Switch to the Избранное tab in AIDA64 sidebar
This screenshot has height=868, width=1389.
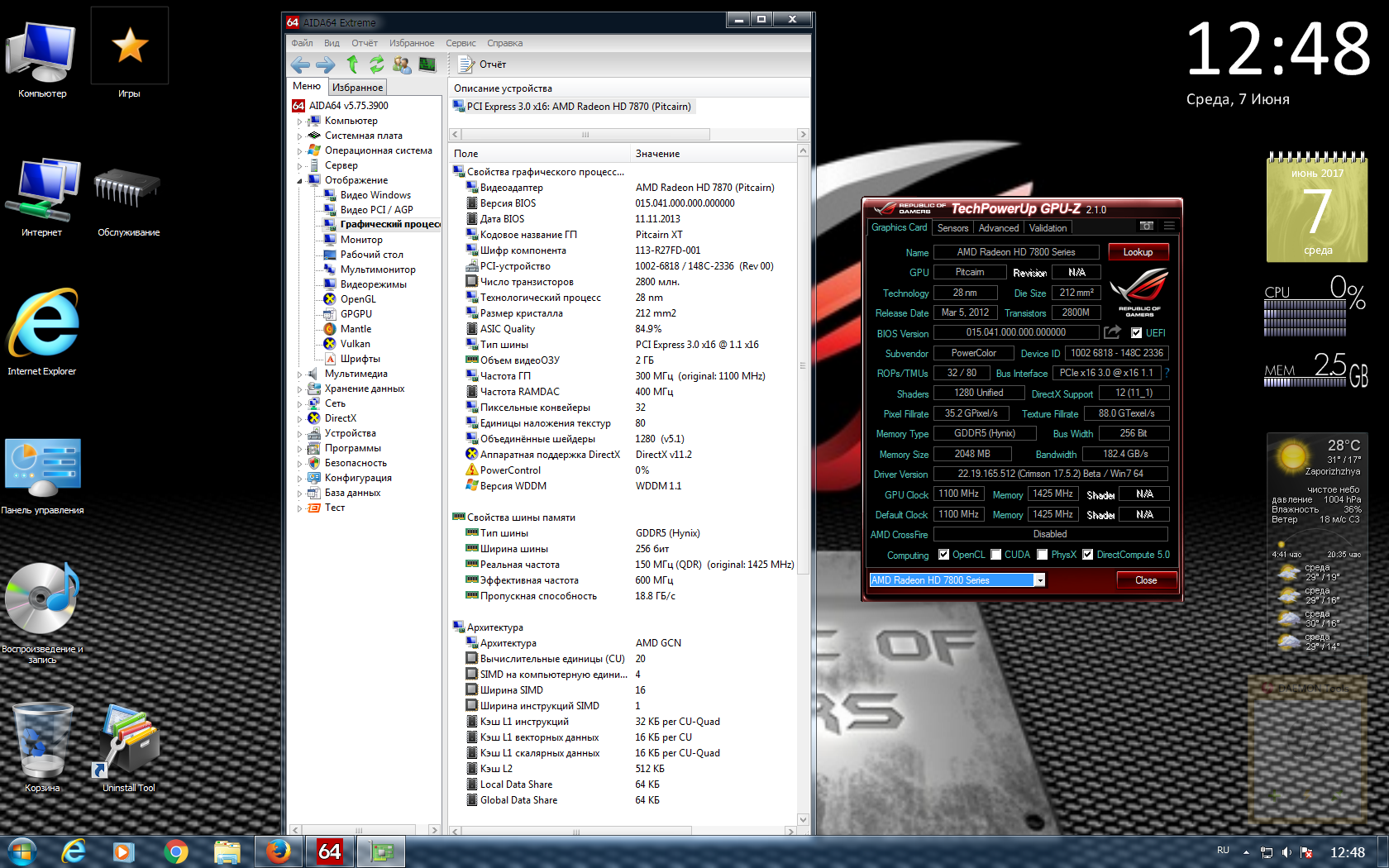(357, 87)
